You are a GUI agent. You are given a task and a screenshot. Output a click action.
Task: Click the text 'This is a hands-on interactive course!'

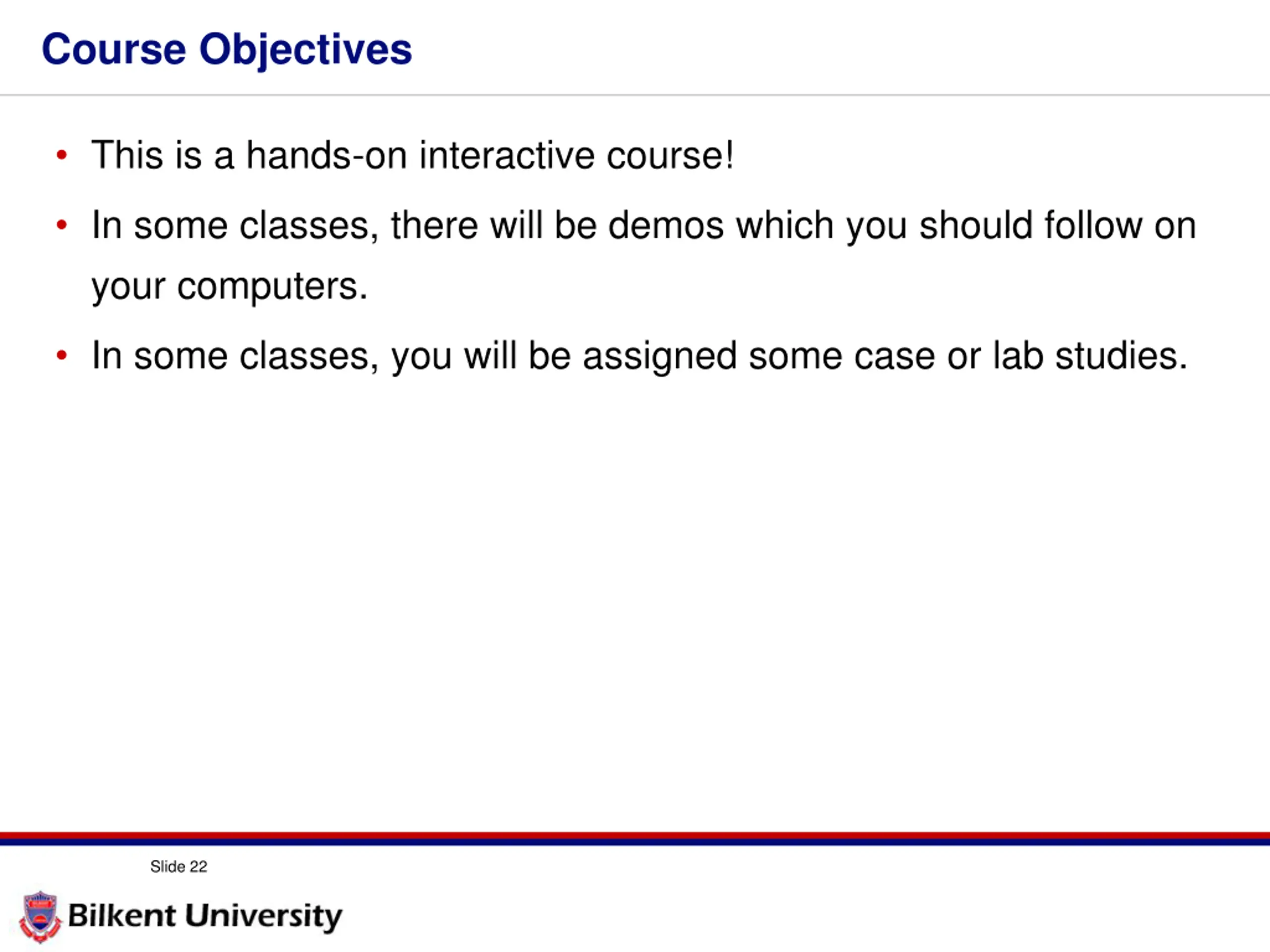pyautogui.click(x=413, y=155)
